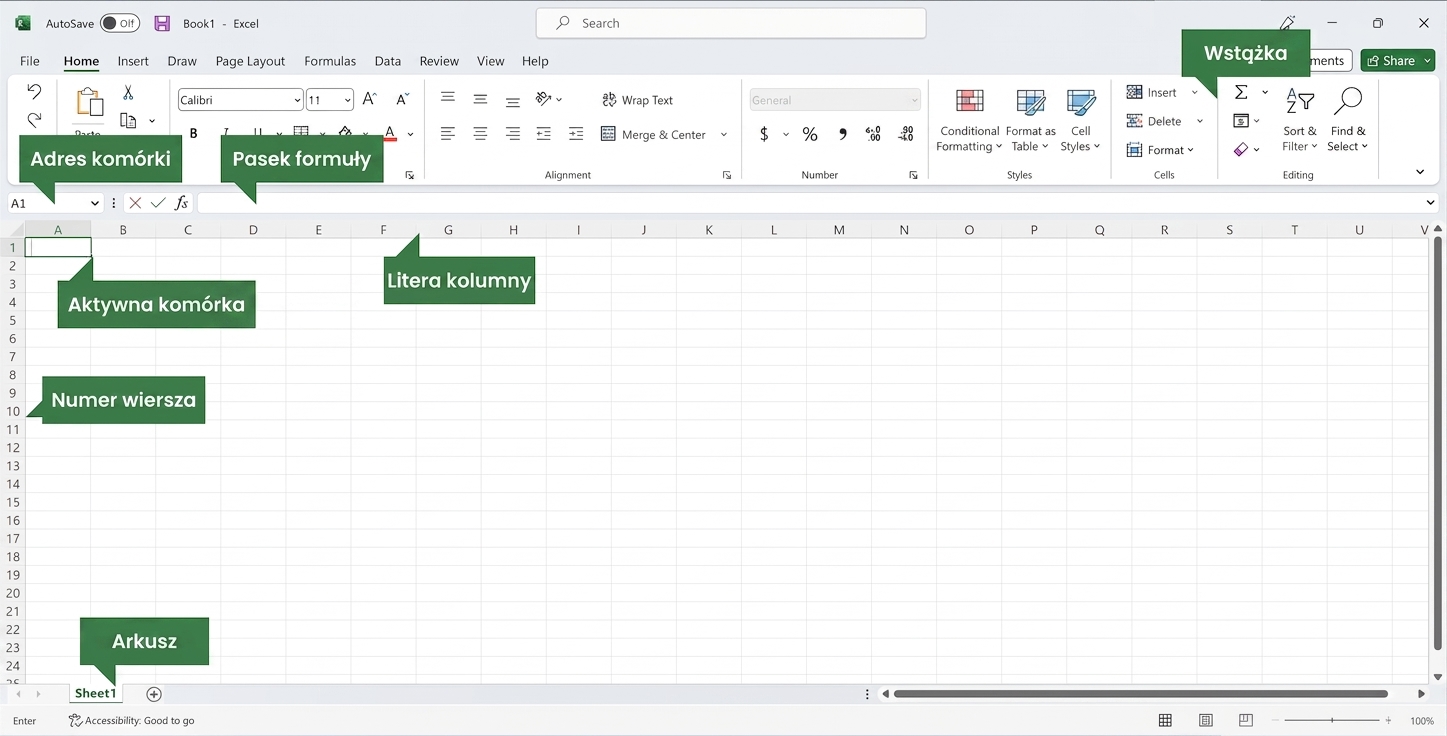The height and width of the screenshot is (736, 1447).
Task: Click the Insert Function fx icon
Action: coord(181,203)
